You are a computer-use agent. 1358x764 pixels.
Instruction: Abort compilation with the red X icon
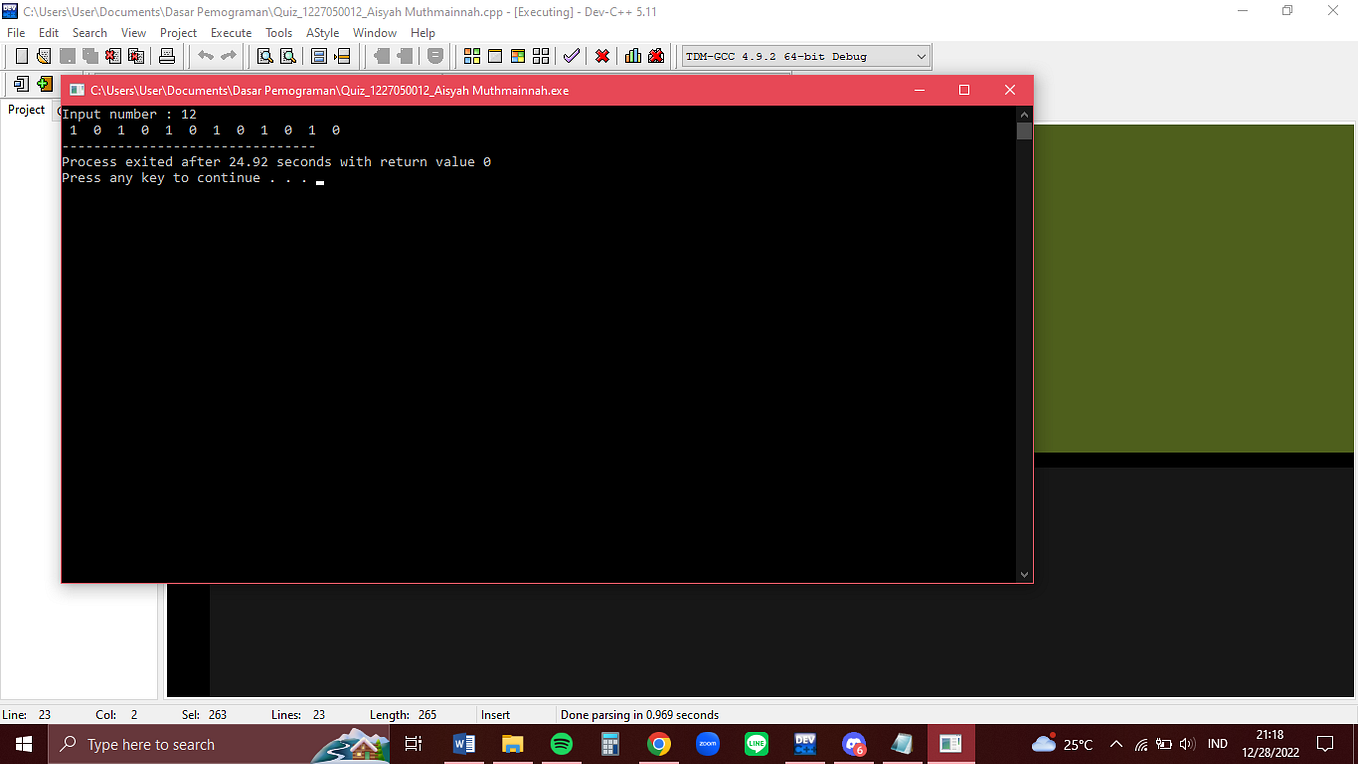pyautogui.click(x=602, y=56)
